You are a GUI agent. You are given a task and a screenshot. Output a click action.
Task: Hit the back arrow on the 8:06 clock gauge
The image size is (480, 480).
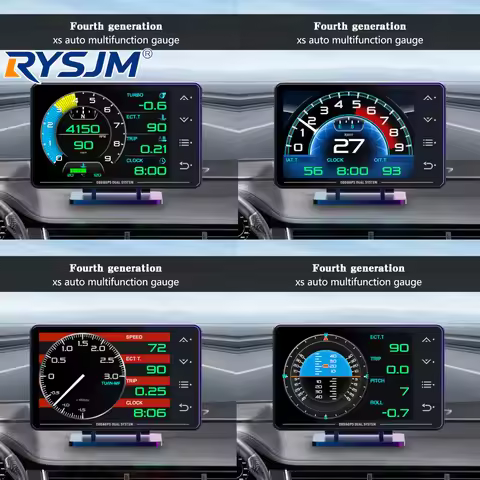[x=184, y=407]
